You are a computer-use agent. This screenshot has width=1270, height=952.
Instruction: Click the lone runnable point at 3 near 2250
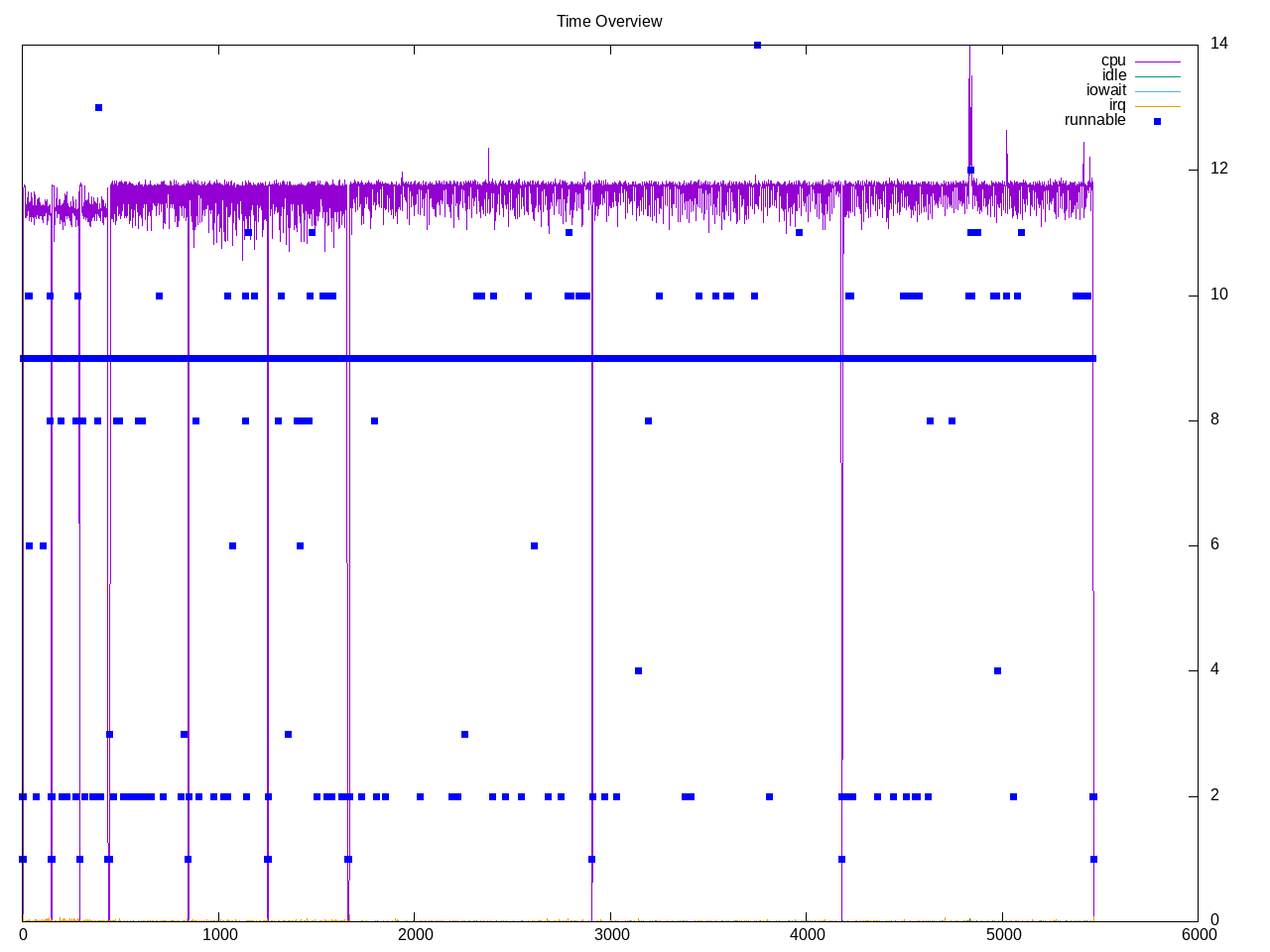pyautogui.click(x=464, y=734)
